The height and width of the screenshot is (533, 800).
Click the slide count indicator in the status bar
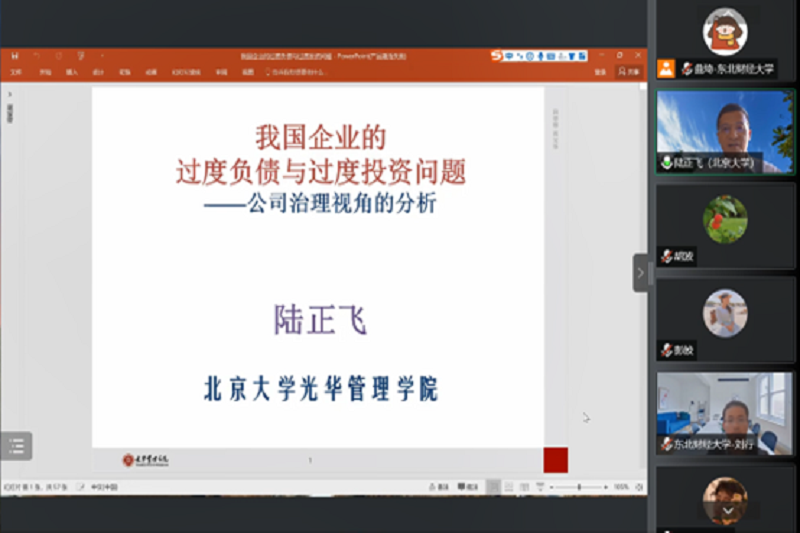pyautogui.click(x=35, y=487)
